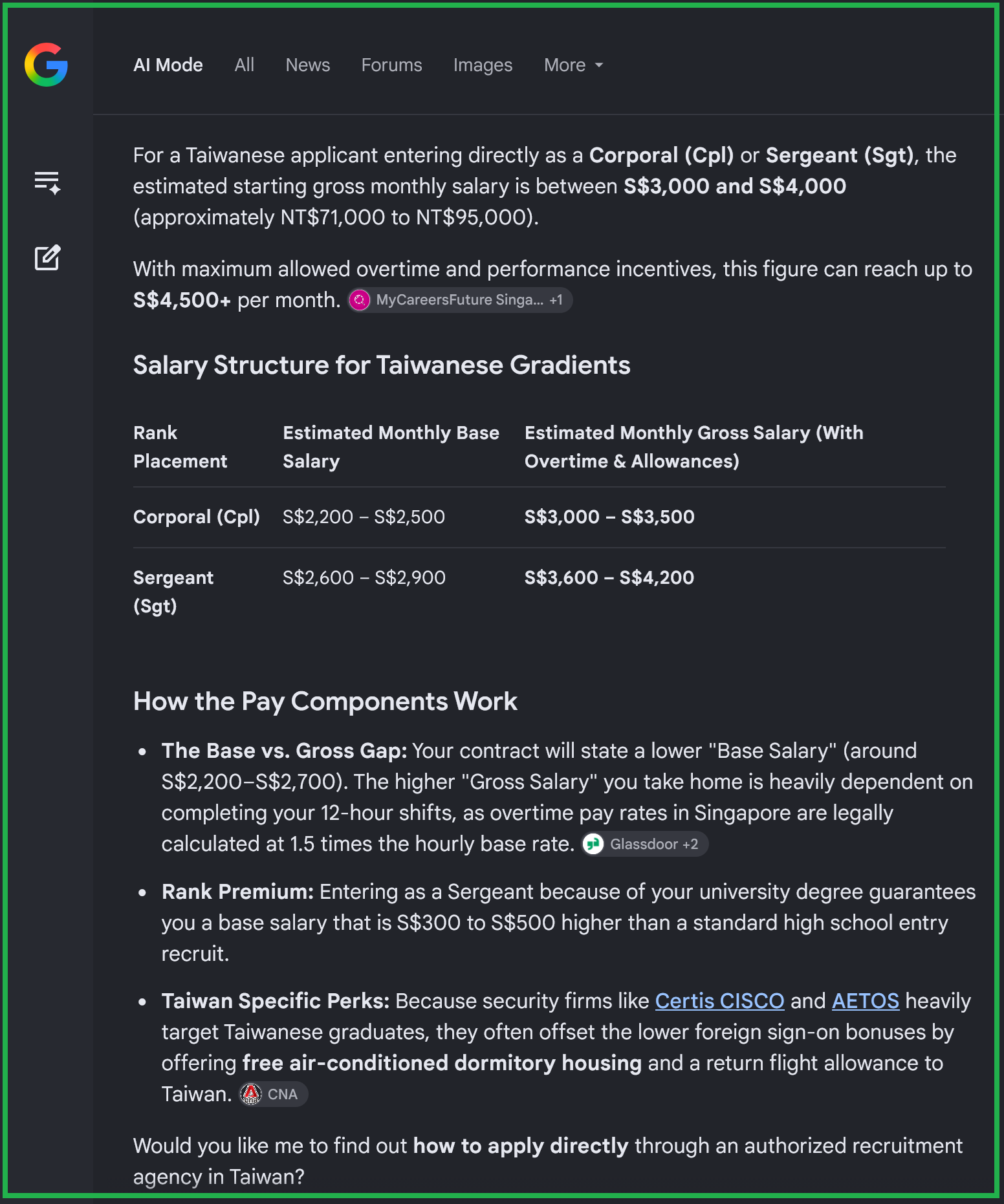Start a new chat with pencil icon
The image size is (1004, 1204).
[47, 257]
